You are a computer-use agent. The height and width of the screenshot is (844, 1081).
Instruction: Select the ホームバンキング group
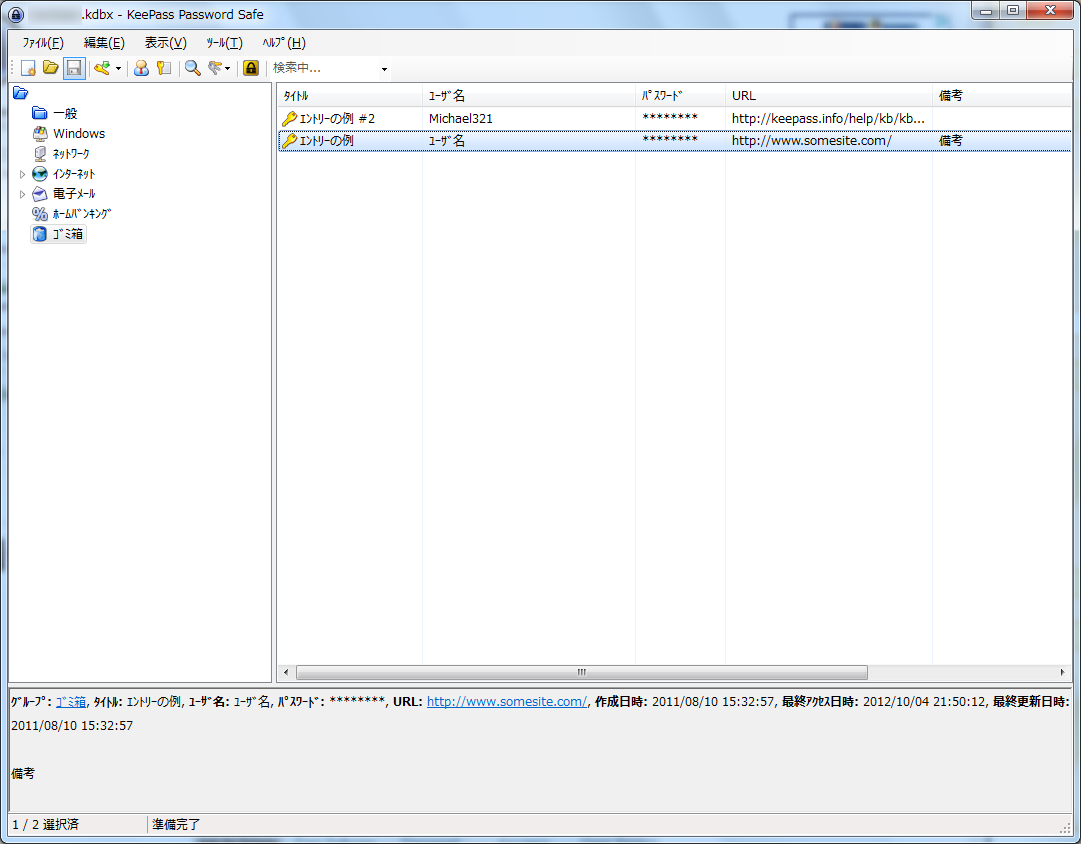pos(81,214)
